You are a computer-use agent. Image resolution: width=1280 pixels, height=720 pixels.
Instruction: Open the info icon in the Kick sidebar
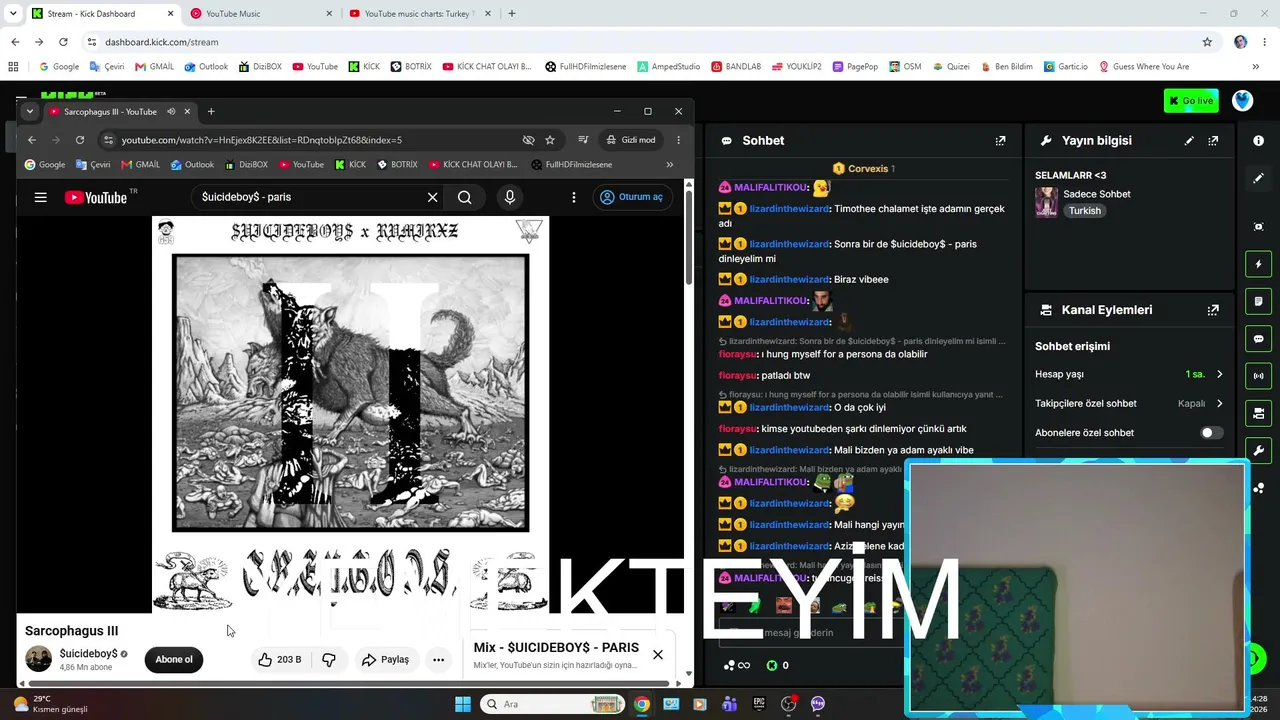point(1259,141)
